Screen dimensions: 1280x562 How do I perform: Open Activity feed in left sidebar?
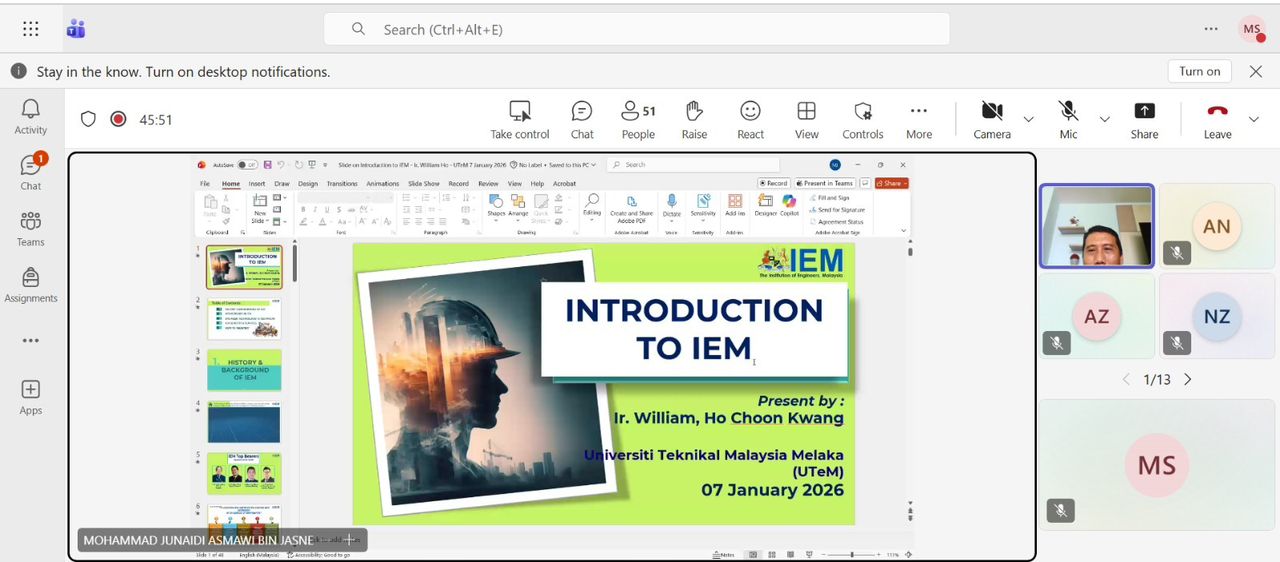pos(31,116)
